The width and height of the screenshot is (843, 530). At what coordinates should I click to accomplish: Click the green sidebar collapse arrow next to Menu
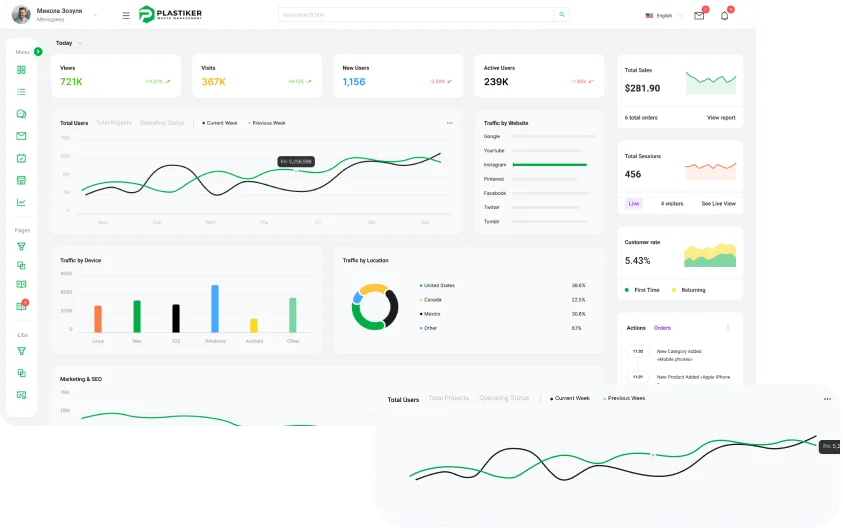coord(38,51)
